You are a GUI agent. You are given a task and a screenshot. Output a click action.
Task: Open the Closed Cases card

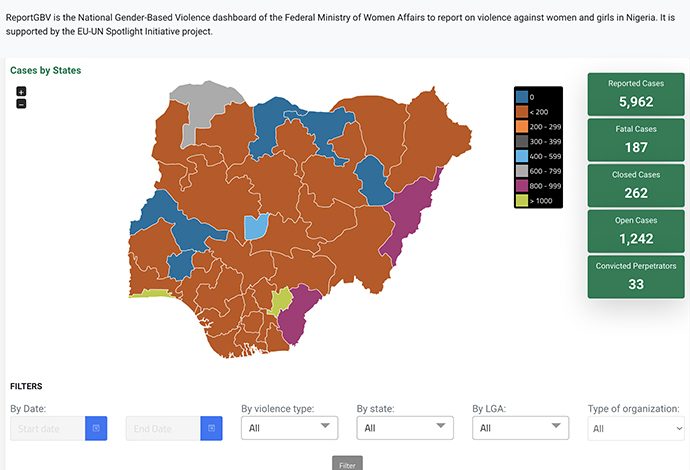click(636, 185)
